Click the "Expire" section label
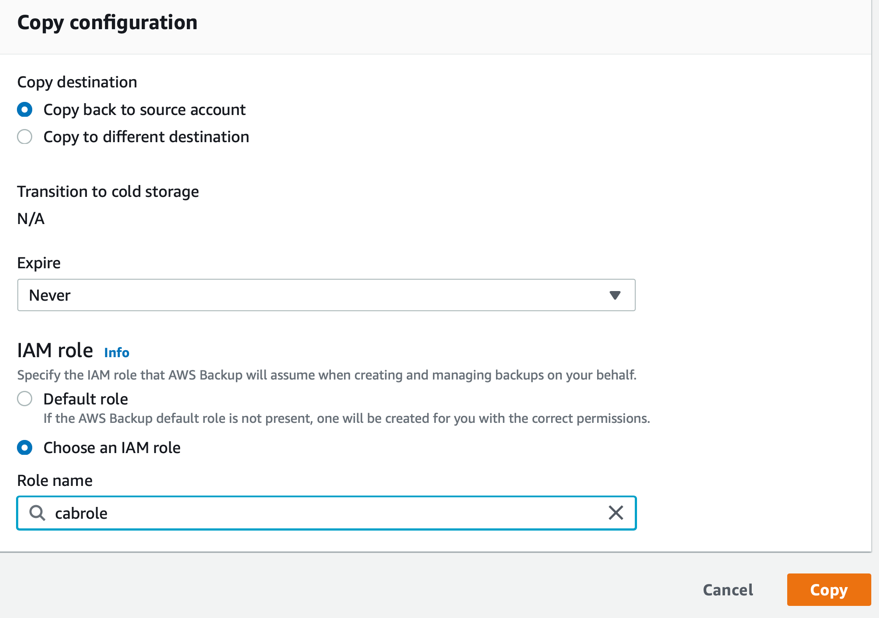 click(x=37, y=263)
